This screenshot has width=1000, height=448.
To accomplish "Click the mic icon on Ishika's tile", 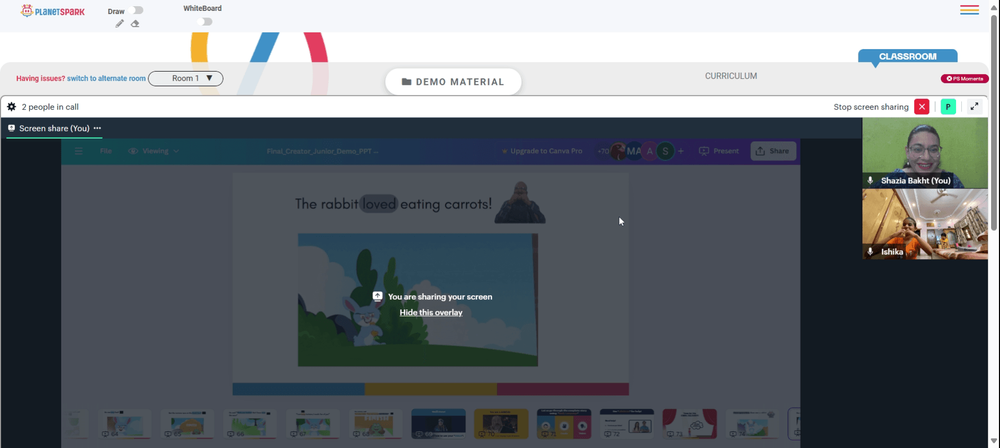I will coord(871,251).
